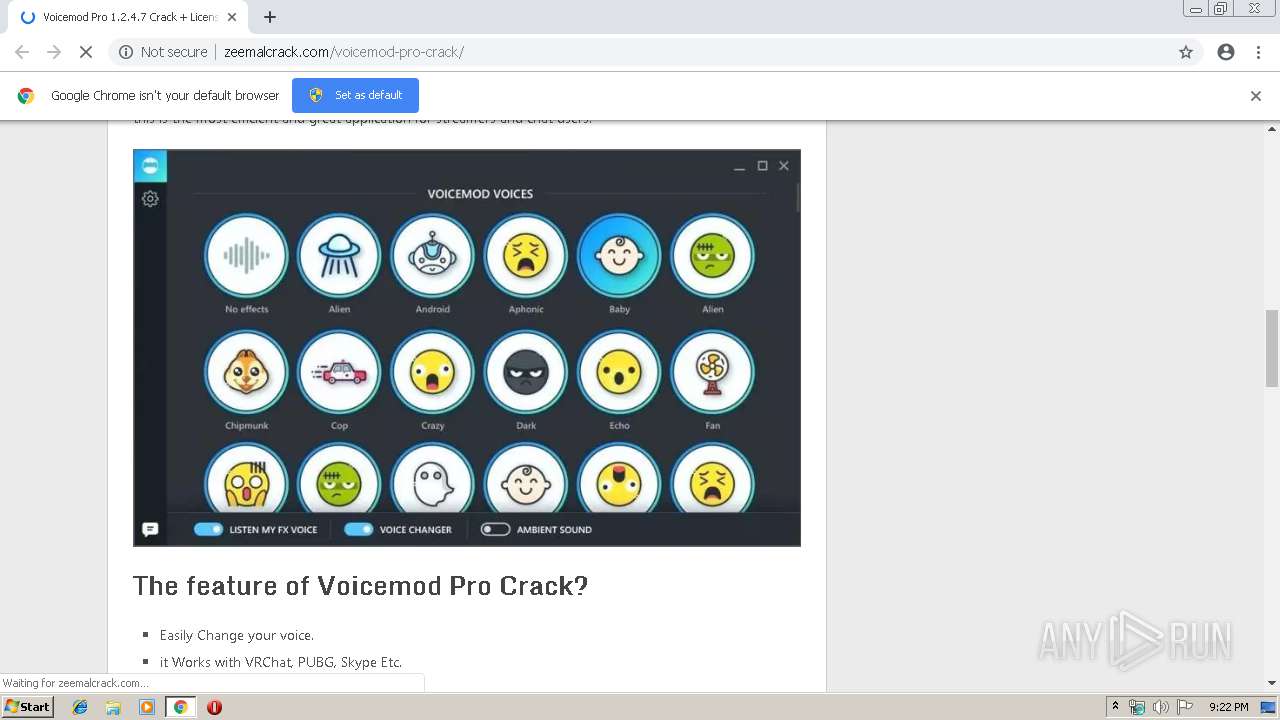Select the green zombie Alien voice
This screenshot has width=1280, height=720.
712,256
